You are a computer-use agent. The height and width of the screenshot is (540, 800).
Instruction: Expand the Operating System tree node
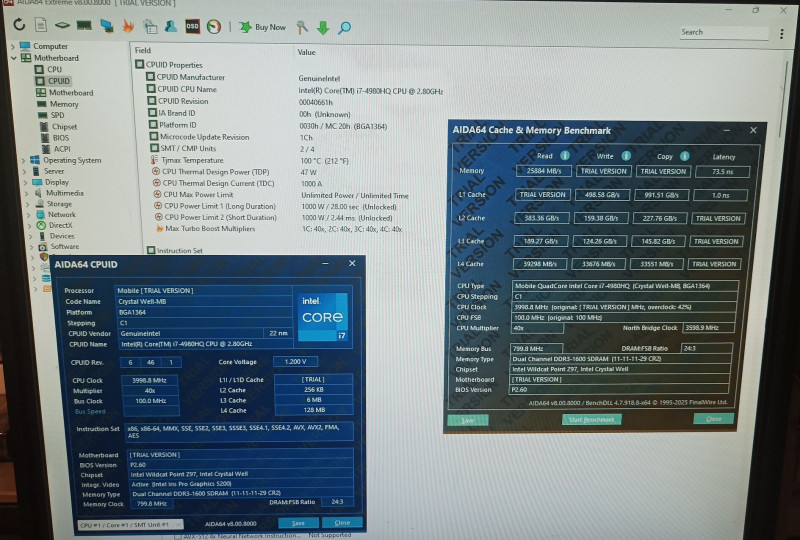[x=23, y=160]
